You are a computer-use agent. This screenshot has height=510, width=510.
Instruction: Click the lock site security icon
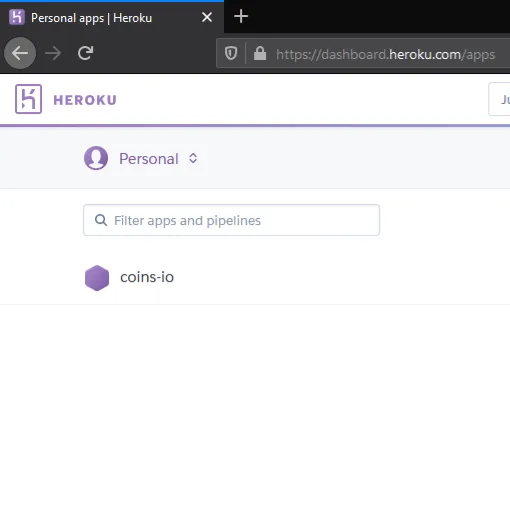pyautogui.click(x=260, y=53)
